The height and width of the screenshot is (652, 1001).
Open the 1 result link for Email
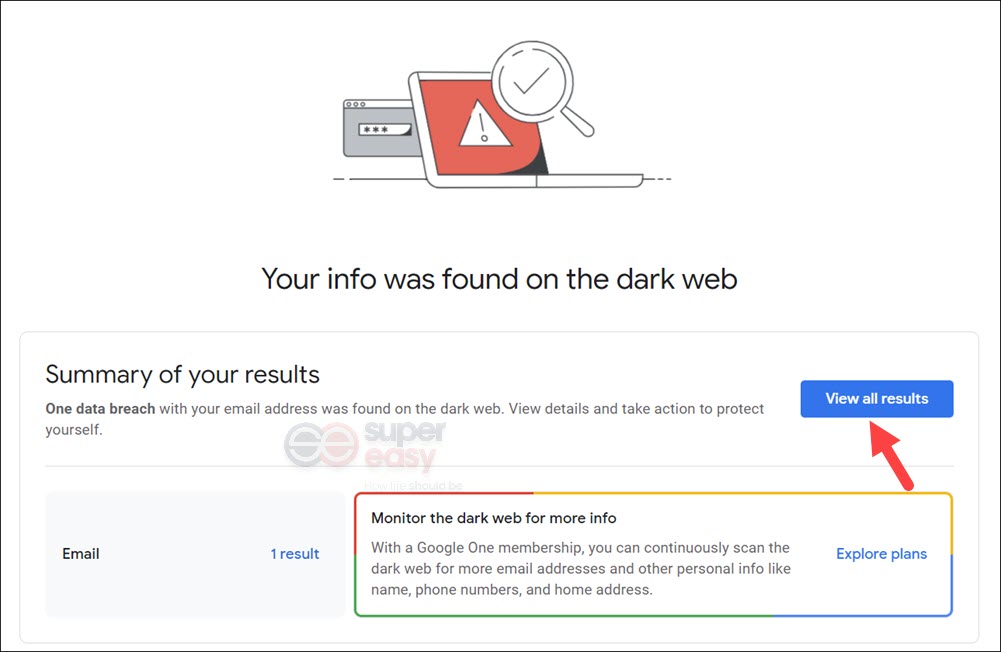294,554
